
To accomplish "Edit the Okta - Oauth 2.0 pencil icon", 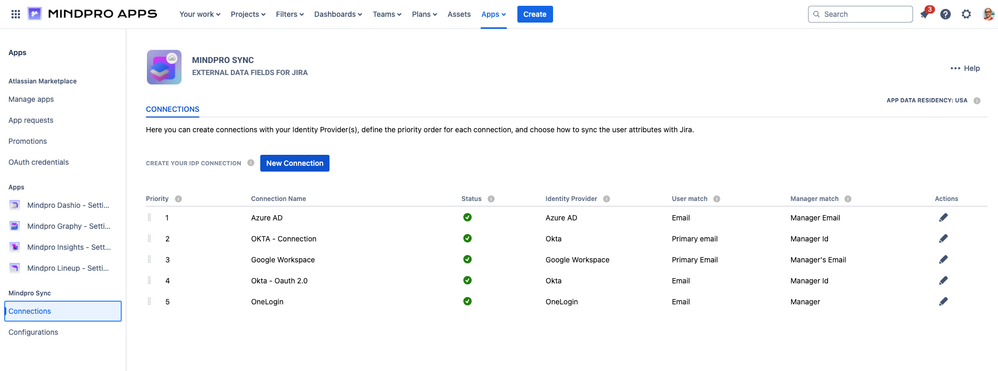I will 943,280.
